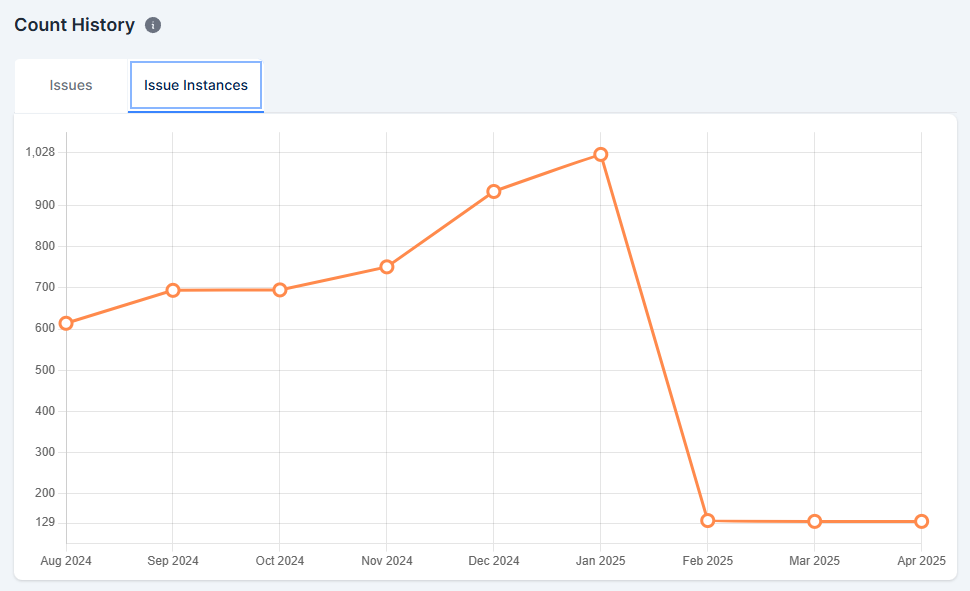
Task: Pick the Nov 2024 data point marker
Action: [387, 267]
